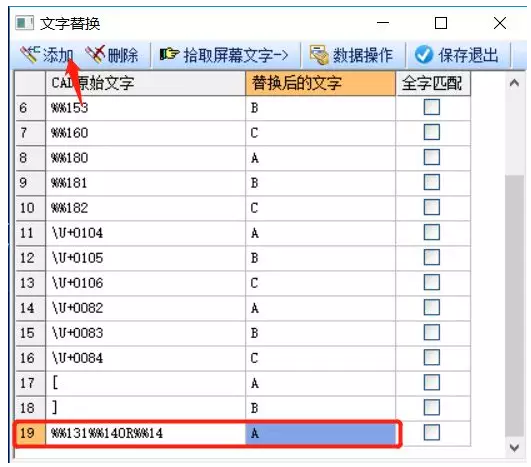Minimize the 文字替换 window
The width and height of the screenshot is (531, 467).
tap(383, 23)
